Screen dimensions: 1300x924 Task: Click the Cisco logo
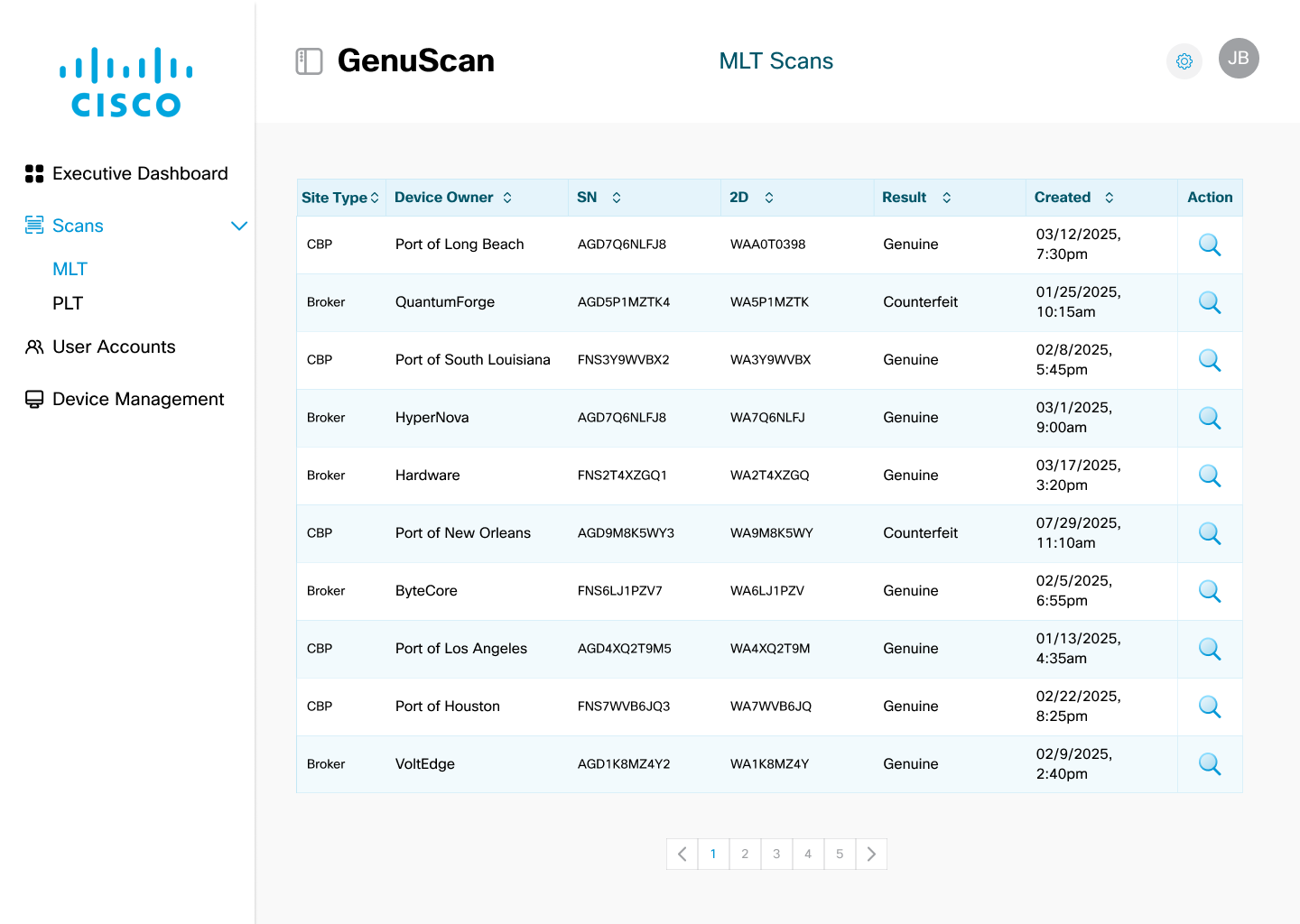click(x=126, y=83)
